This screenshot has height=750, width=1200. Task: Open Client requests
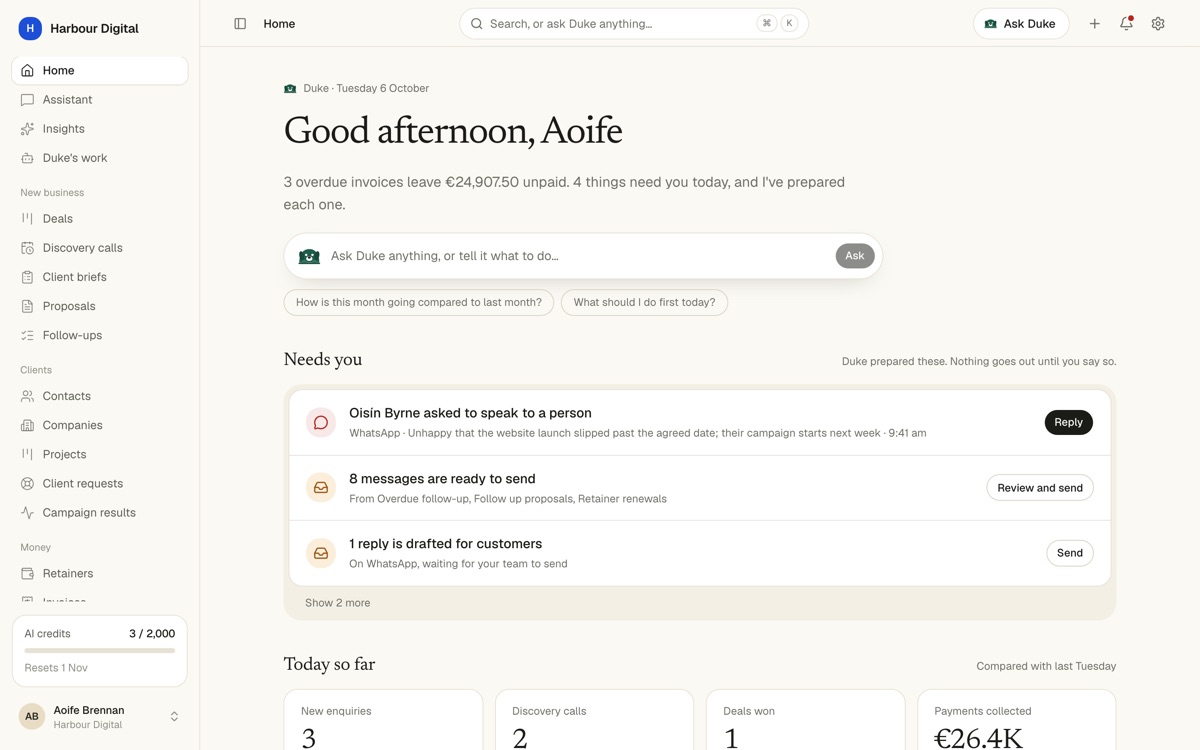point(100,483)
